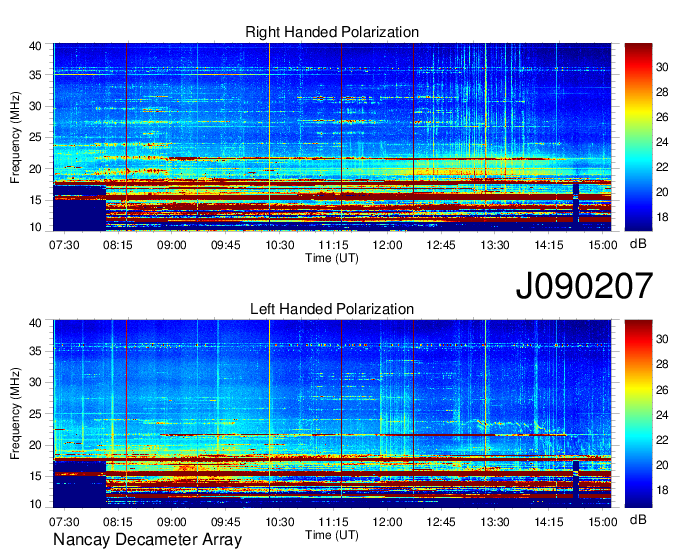Click the 30 MHz tick of Left Handed plot
This screenshot has height=552, width=680.
click(x=35, y=382)
